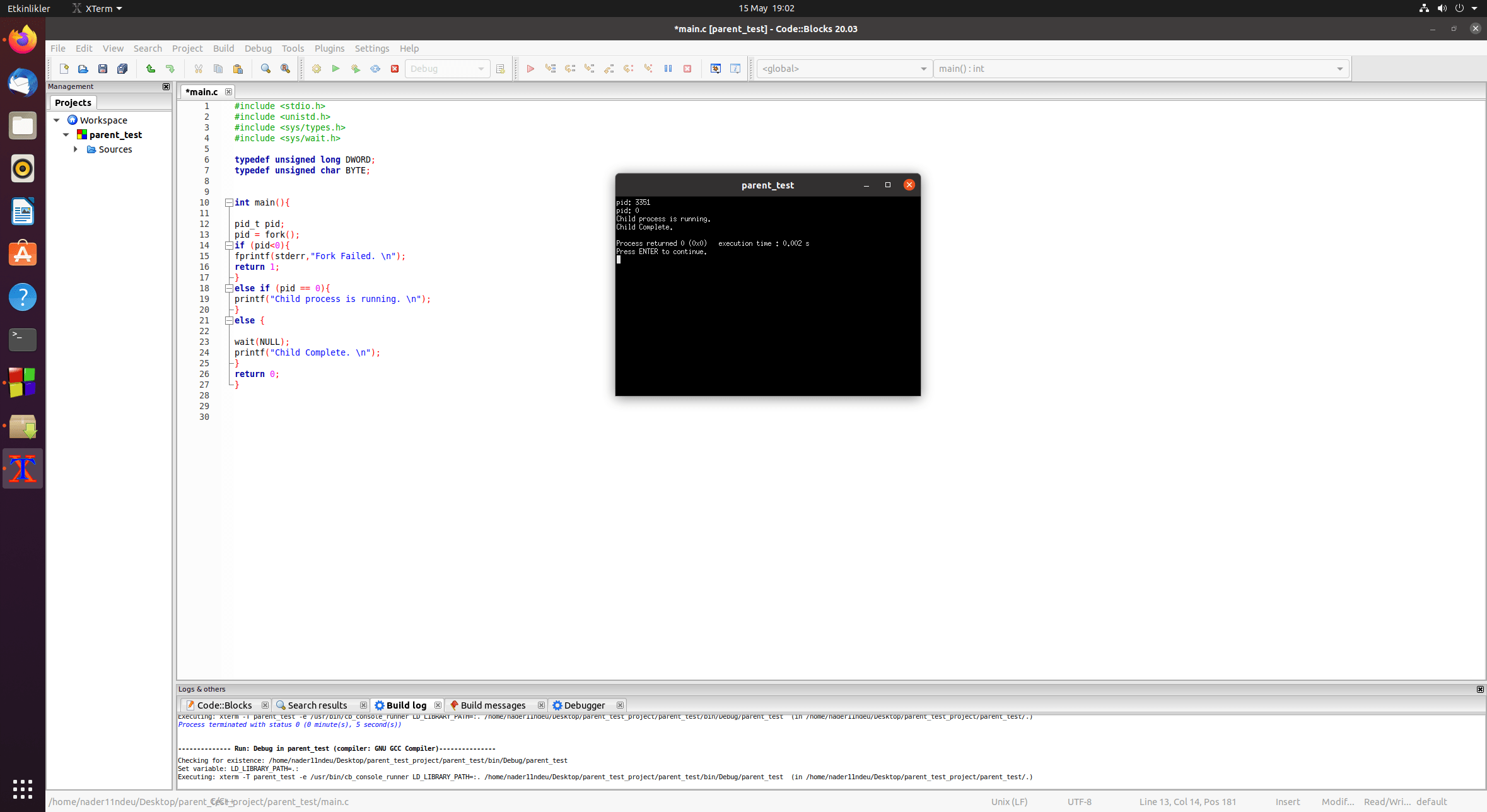Open the Debugging windows icon
The image size is (1487, 812).
pyautogui.click(x=716, y=69)
